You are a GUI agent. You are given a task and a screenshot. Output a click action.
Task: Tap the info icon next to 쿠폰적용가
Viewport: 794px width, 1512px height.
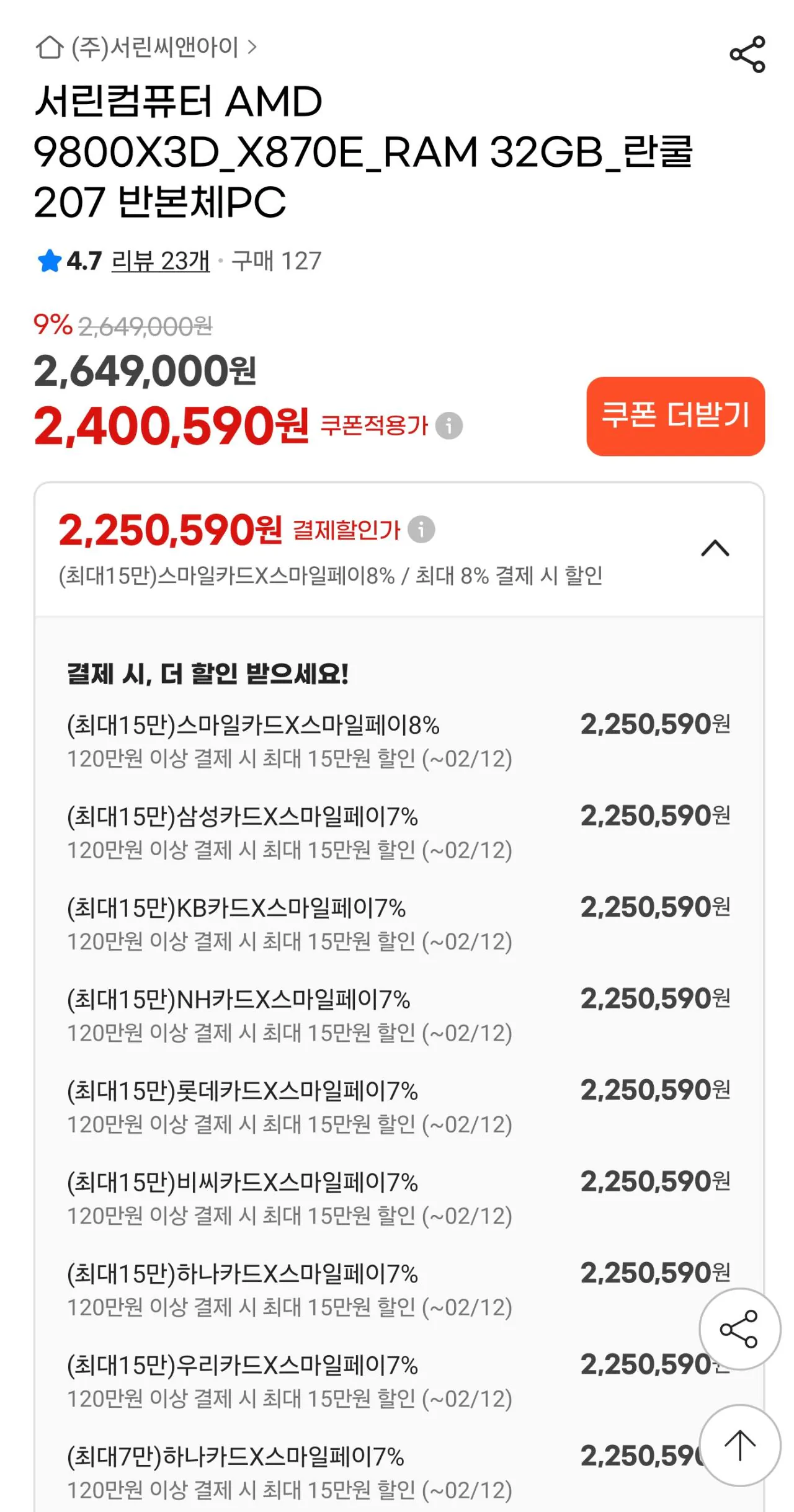coord(448,425)
